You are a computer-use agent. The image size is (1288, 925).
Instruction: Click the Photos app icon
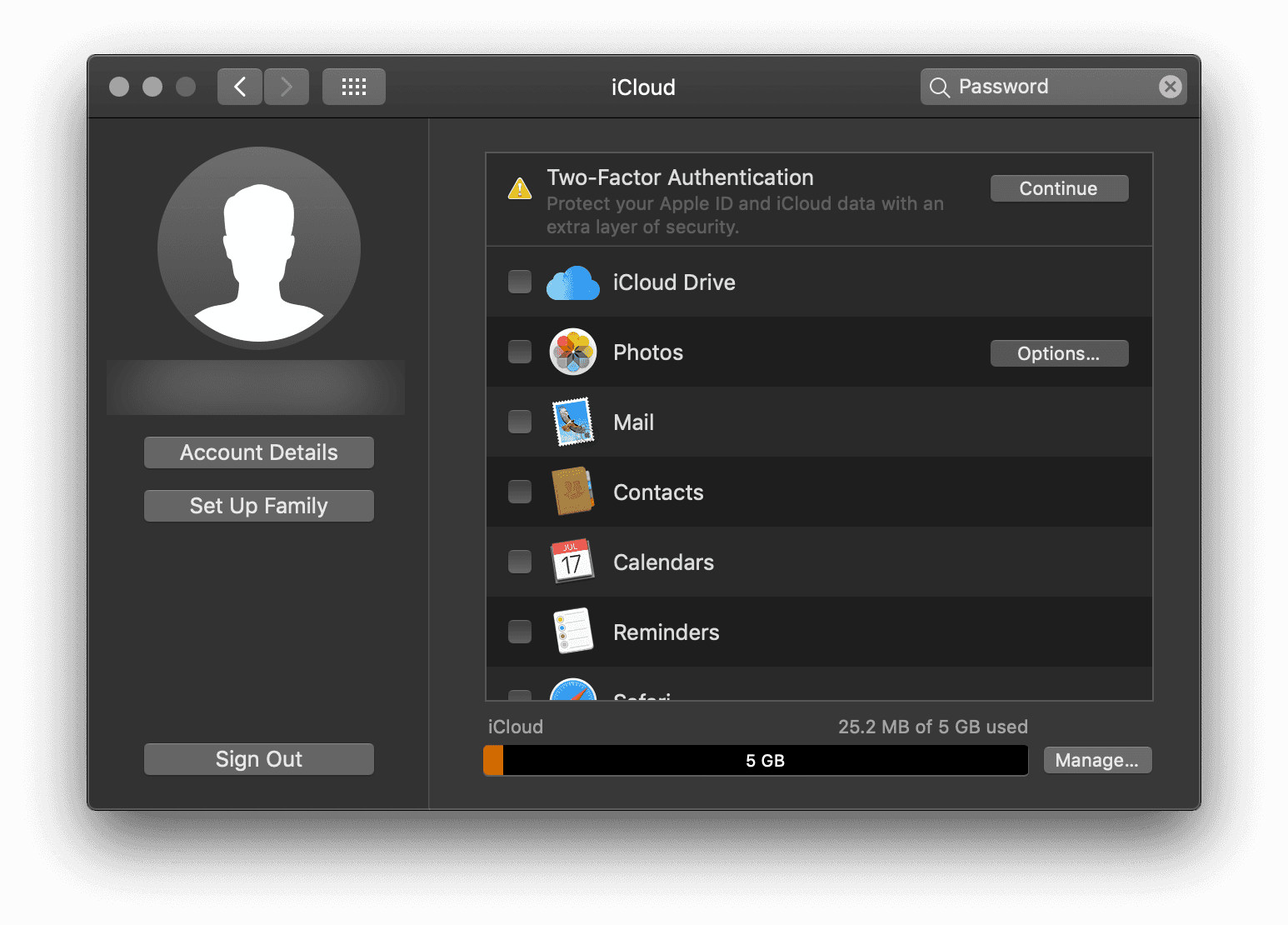[572, 352]
